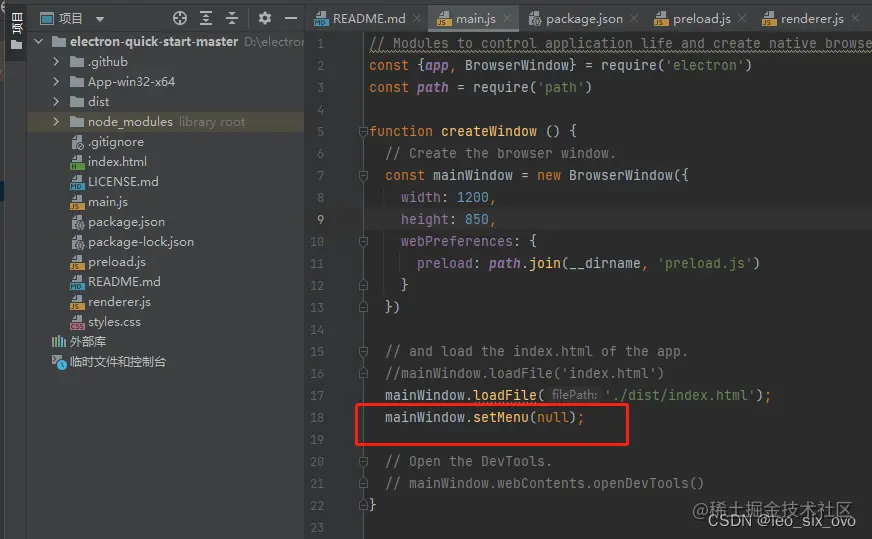Click line number 9 in gutter
The height and width of the screenshot is (539, 872).
click(x=320, y=219)
